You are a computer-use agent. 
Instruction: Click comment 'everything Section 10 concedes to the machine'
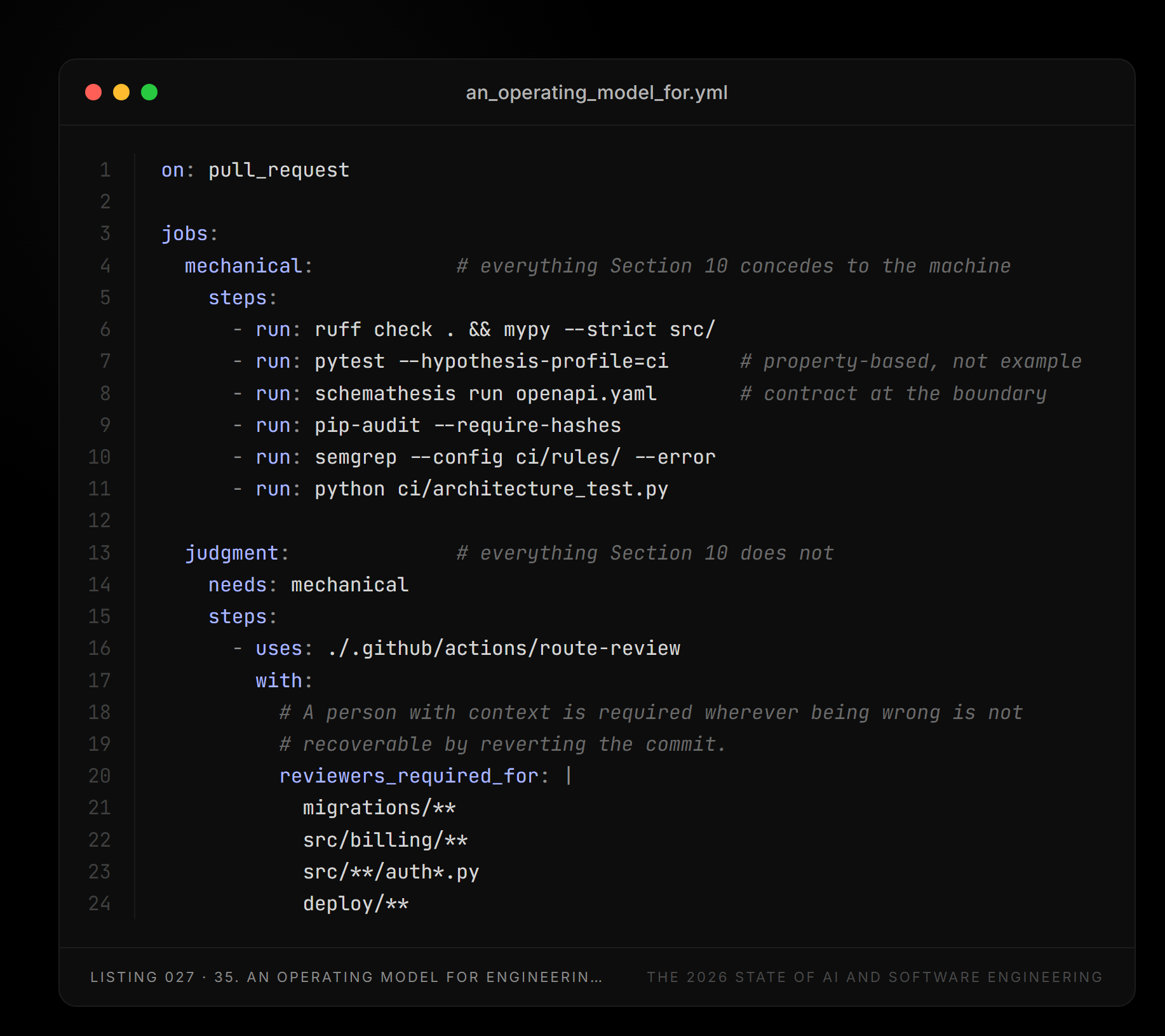(x=734, y=266)
